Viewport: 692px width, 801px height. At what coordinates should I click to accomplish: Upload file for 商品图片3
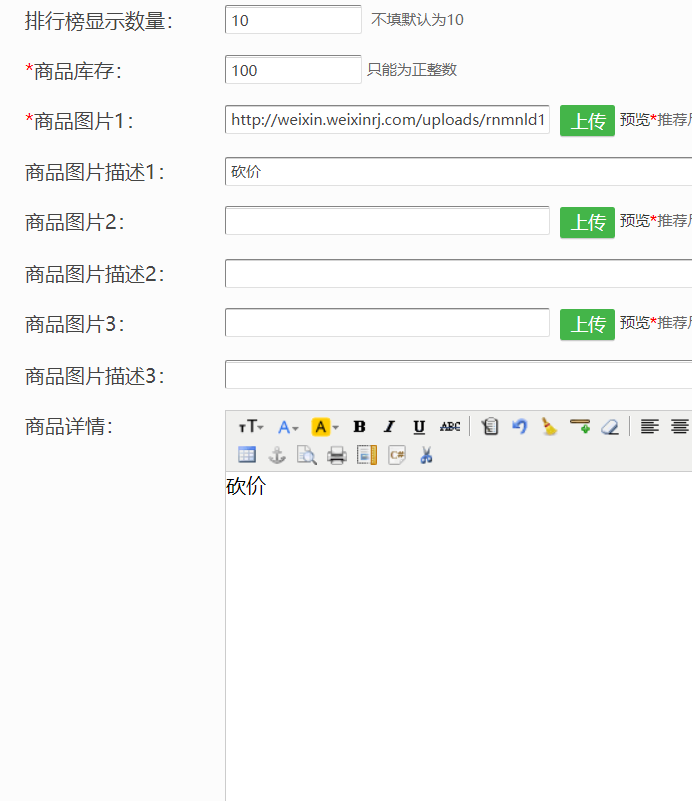[x=587, y=324]
